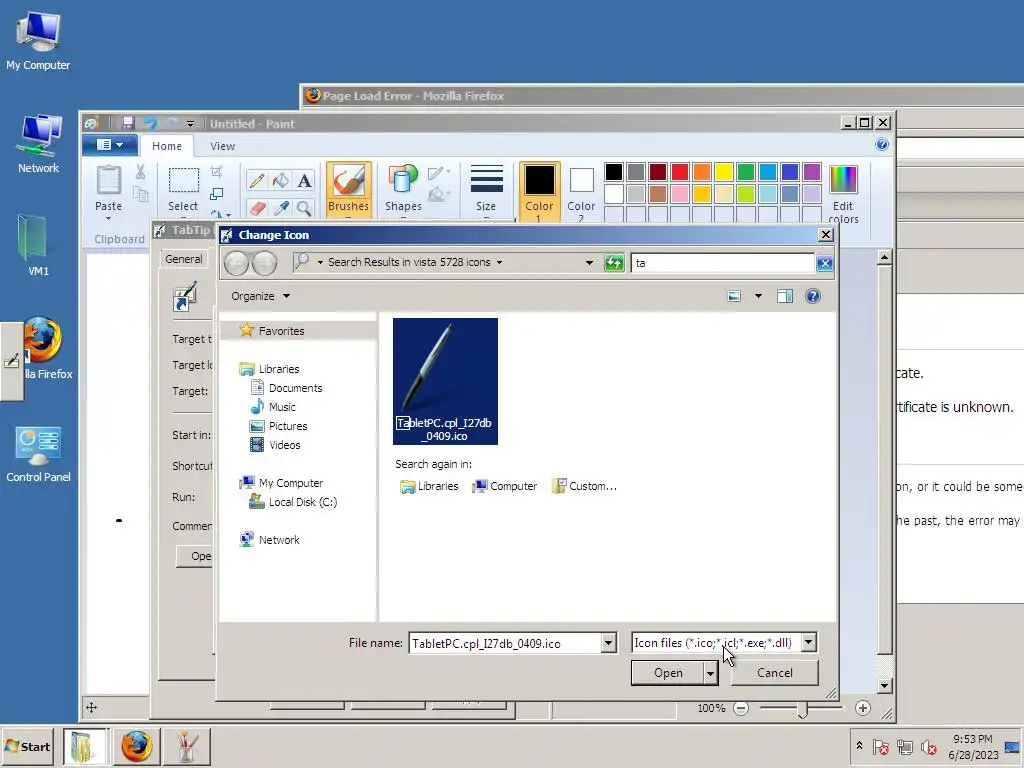Expand the File name combo box arrow
1024x768 pixels.
pyautogui.click(x=608, y=643)
